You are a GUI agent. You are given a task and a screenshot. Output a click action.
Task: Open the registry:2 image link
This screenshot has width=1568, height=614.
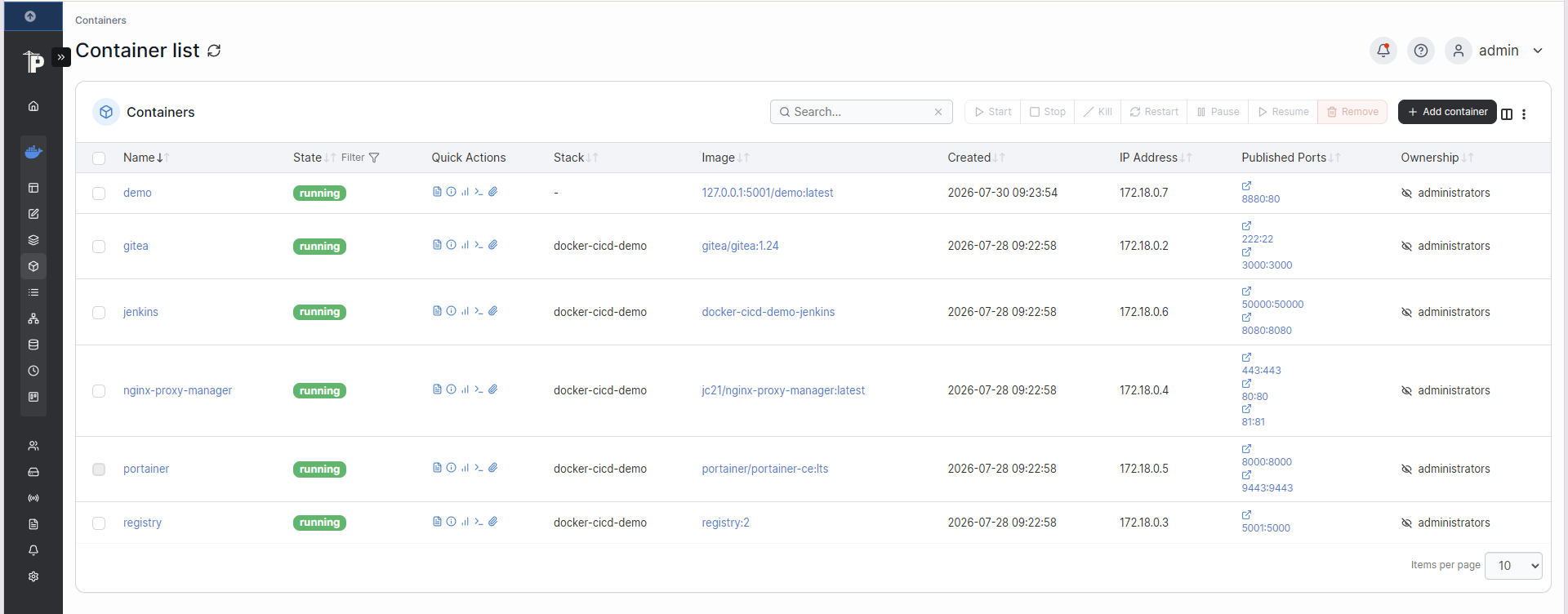(x=725, y=523)
